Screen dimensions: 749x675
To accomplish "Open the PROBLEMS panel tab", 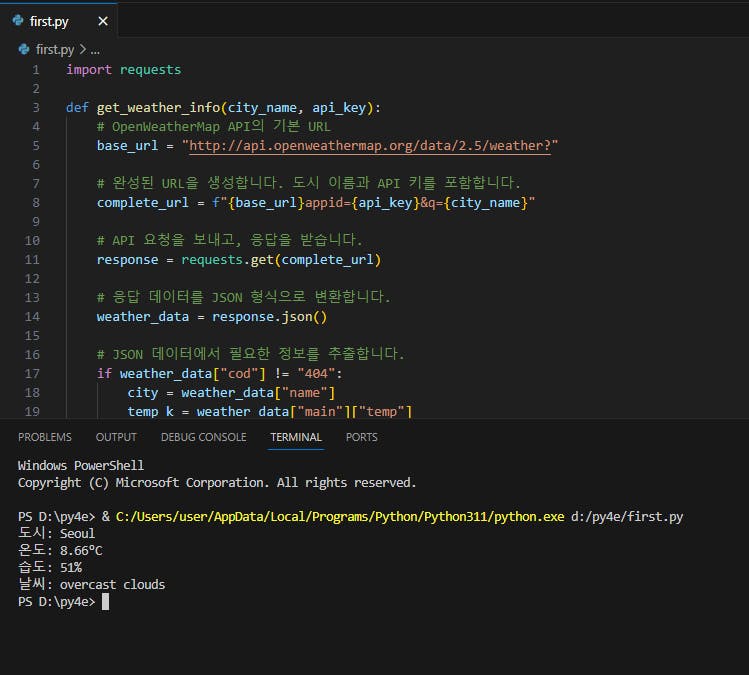I will coord(44,437).
